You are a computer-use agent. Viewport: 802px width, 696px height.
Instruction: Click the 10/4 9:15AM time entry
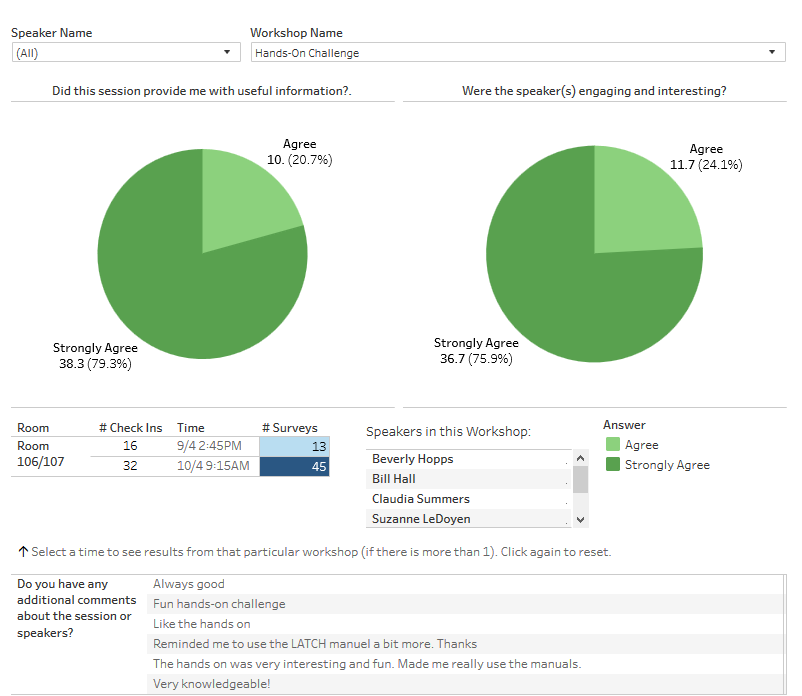point(213,466)
